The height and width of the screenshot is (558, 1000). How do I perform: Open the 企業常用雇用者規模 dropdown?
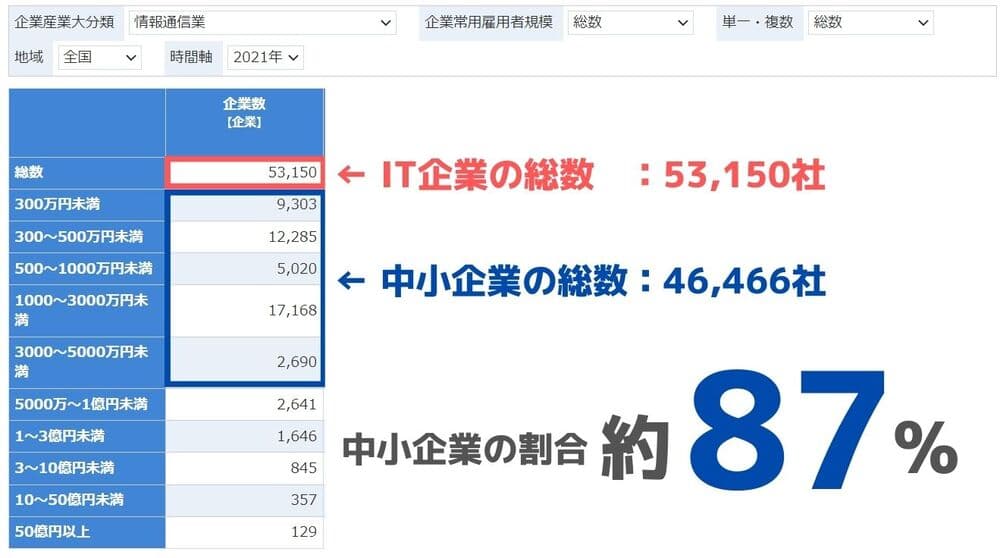pos(630,22)
